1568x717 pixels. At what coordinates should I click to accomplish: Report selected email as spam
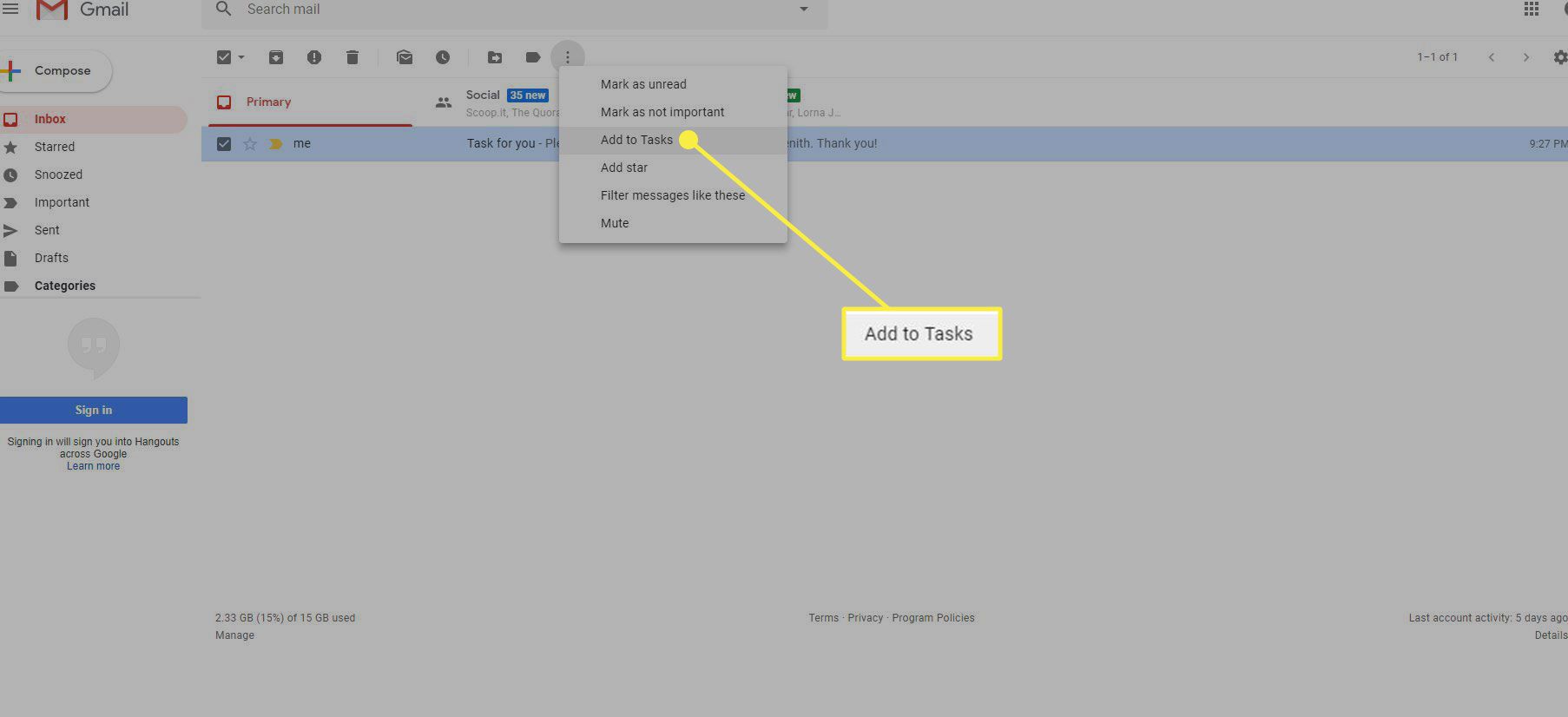click(314, 57)
